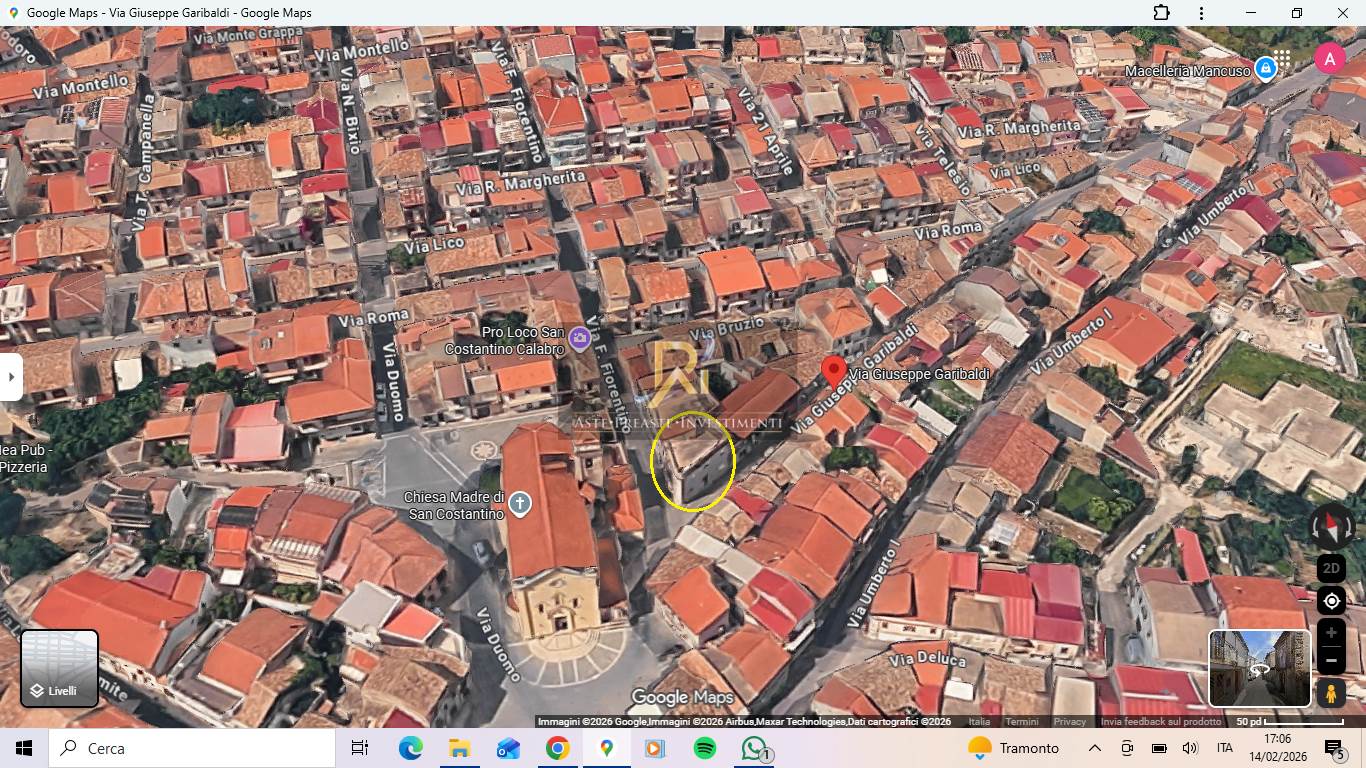Show hidden system tray icons
Image resolution: width=1366 pixels, height=768 pixels.
[x=1094, y=748]
